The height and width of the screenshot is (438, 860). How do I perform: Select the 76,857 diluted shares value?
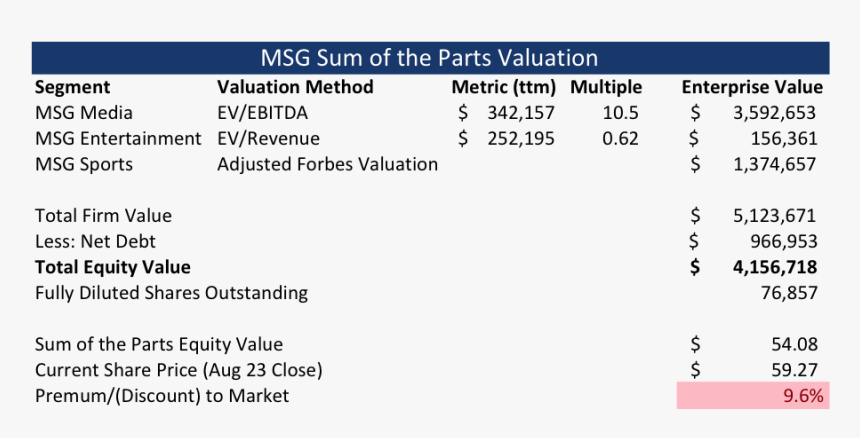(x=790, y=293)
